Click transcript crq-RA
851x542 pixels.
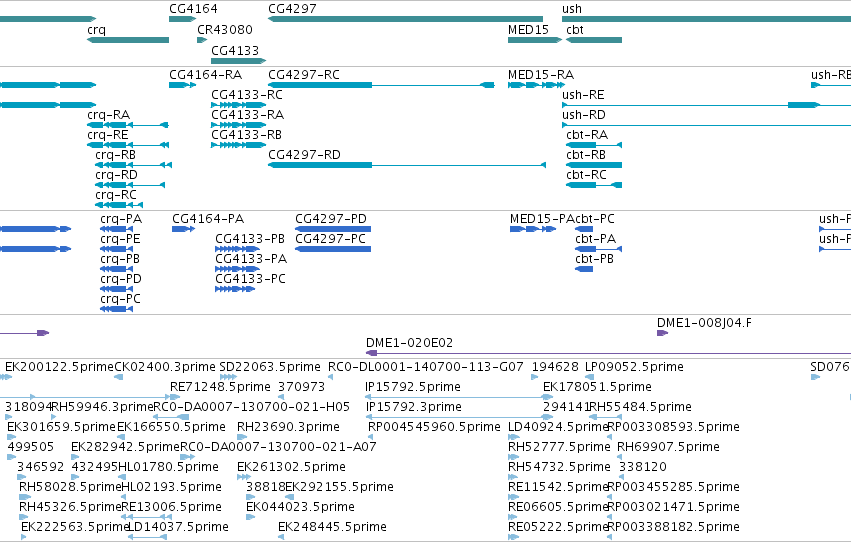click(109, 115)
